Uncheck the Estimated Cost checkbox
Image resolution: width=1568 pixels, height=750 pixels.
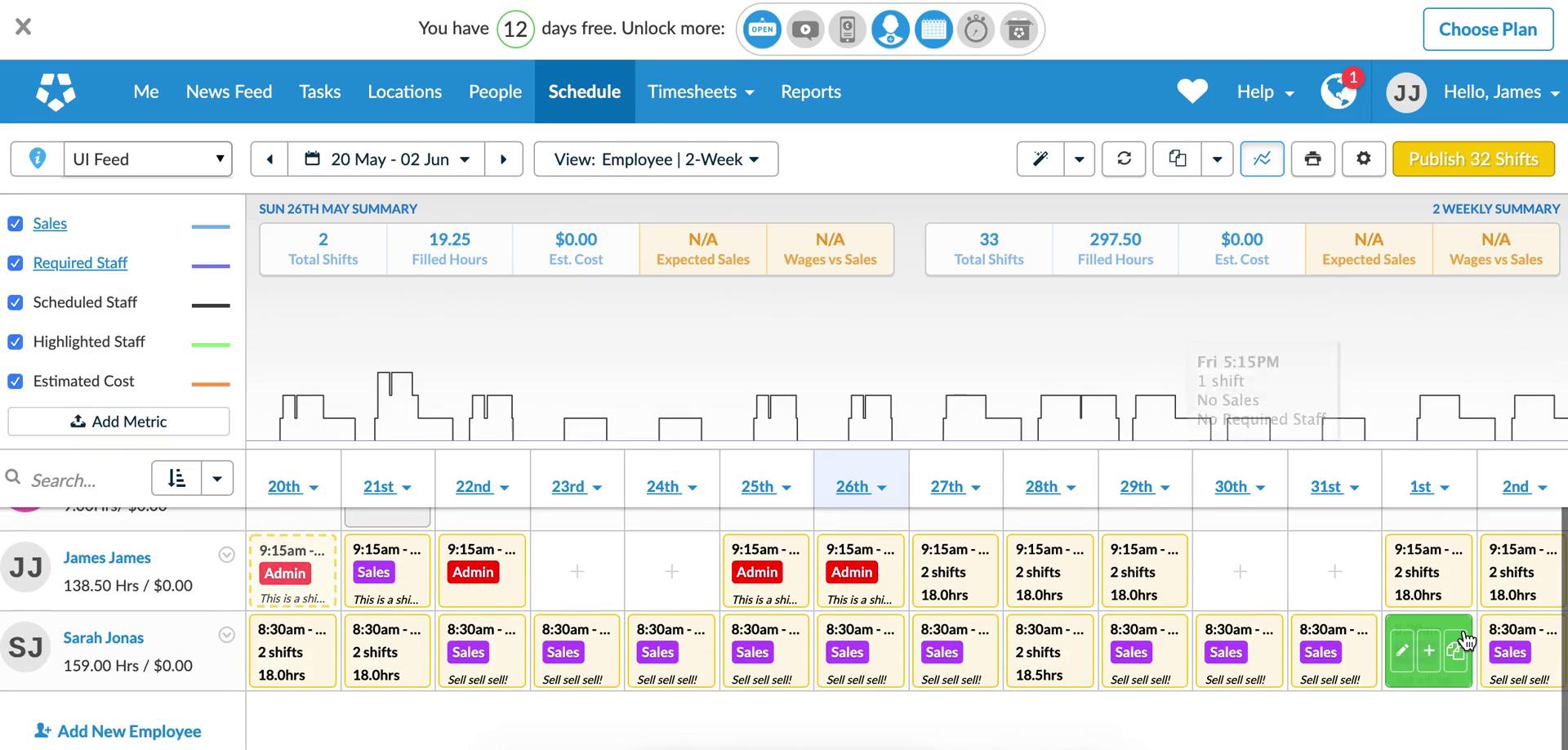pyautogui.click(x=16, y=382)
